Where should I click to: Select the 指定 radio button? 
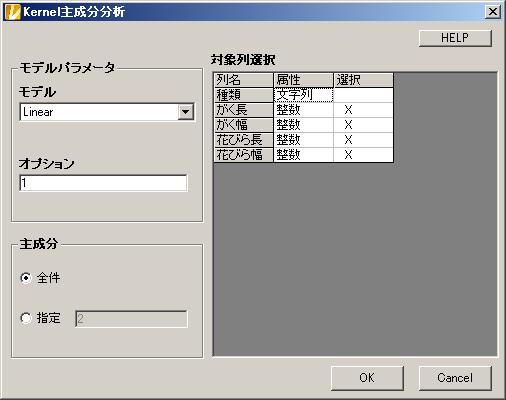26,318
